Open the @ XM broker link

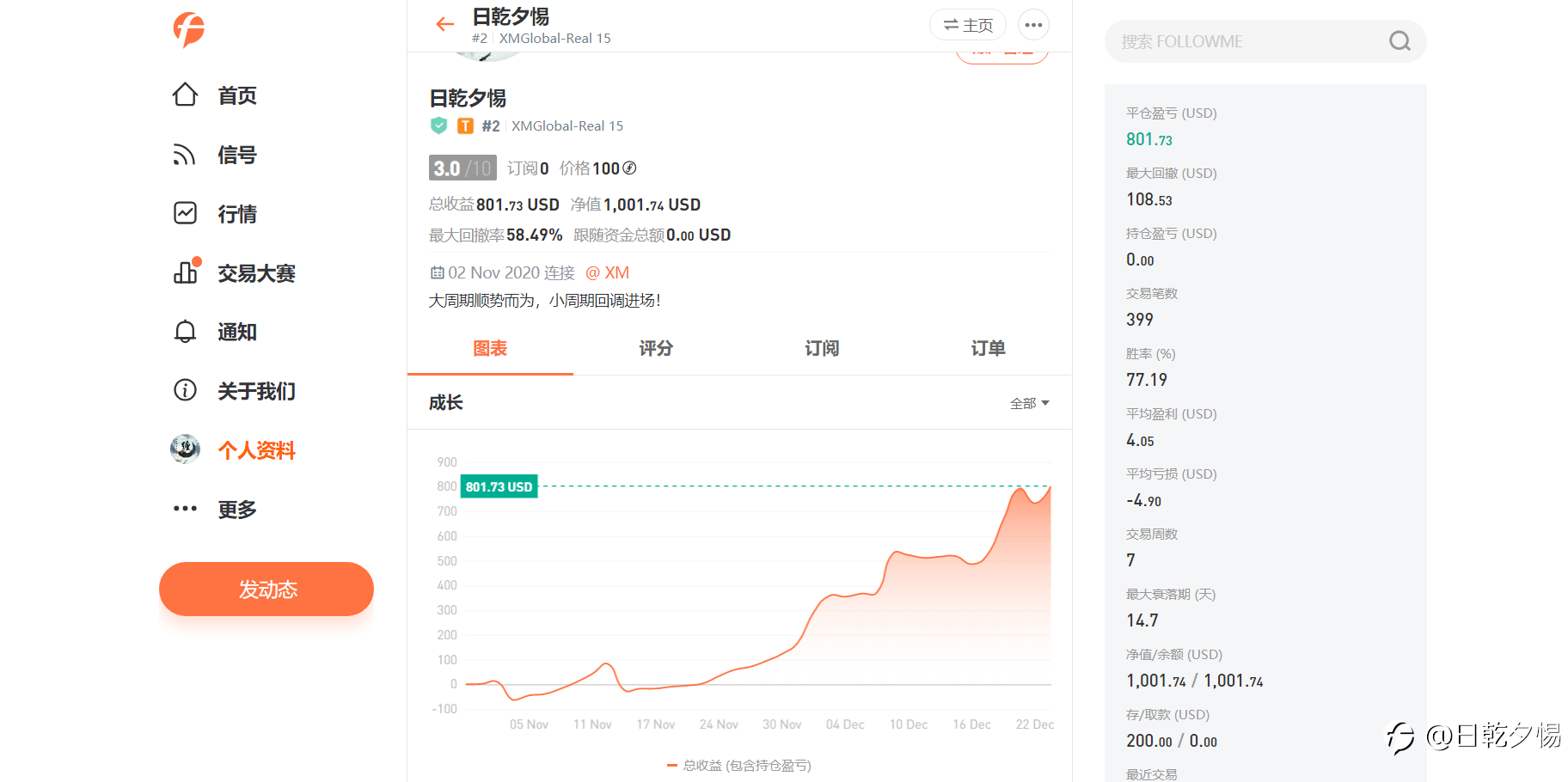point(607,272)
